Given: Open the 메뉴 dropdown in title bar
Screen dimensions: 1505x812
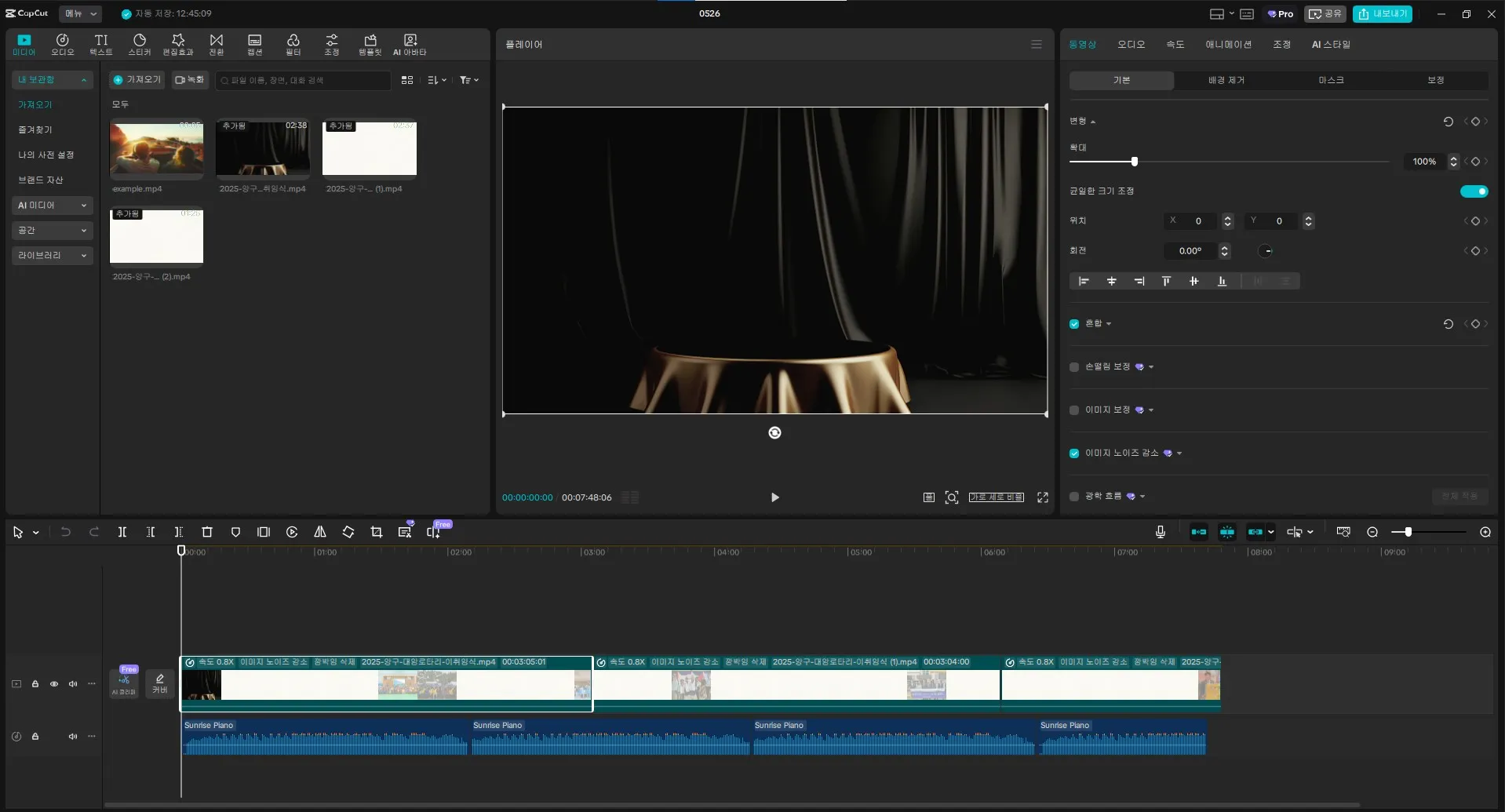Looking at the screenshot, I should click(x=80, y=13).
